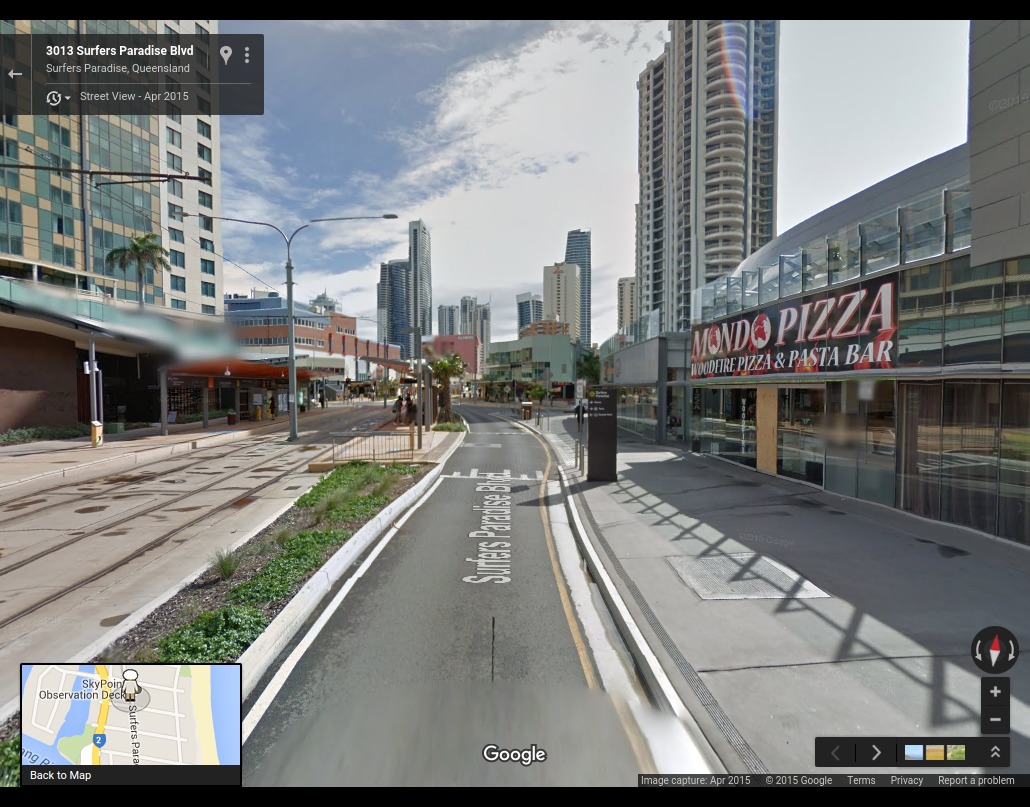
Task: Open the Privacy link
Action: [907, 780]
